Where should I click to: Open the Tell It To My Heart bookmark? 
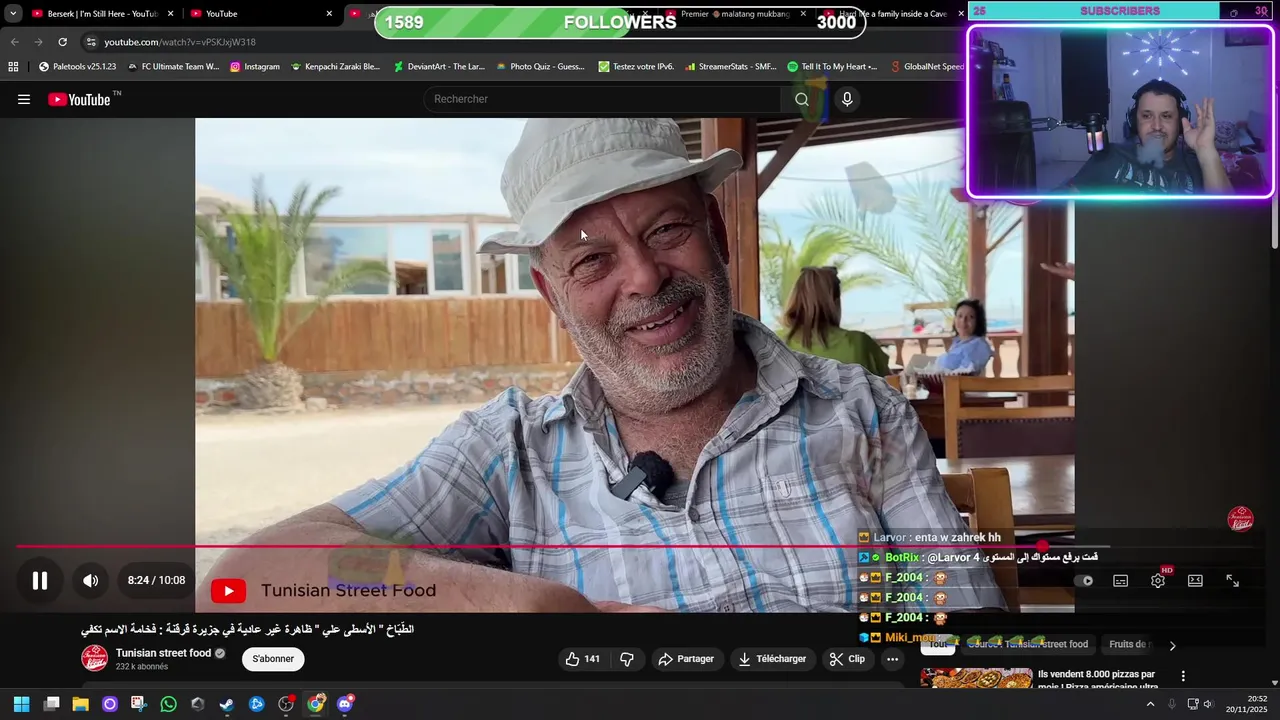pos(832,67)
